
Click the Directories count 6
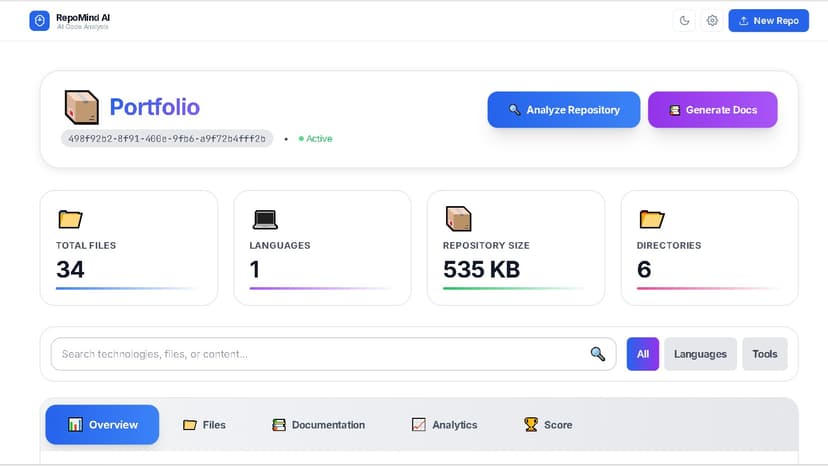point(644,269)
